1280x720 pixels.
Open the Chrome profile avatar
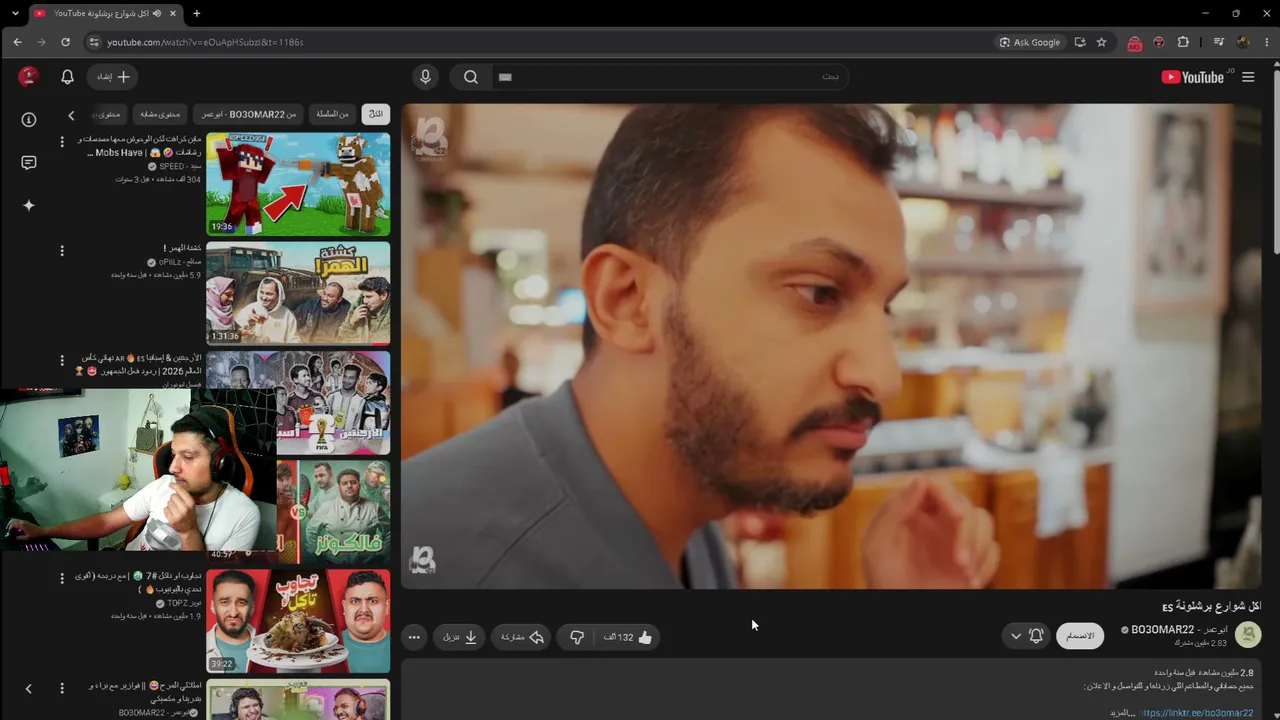[x=1243, y=42]
